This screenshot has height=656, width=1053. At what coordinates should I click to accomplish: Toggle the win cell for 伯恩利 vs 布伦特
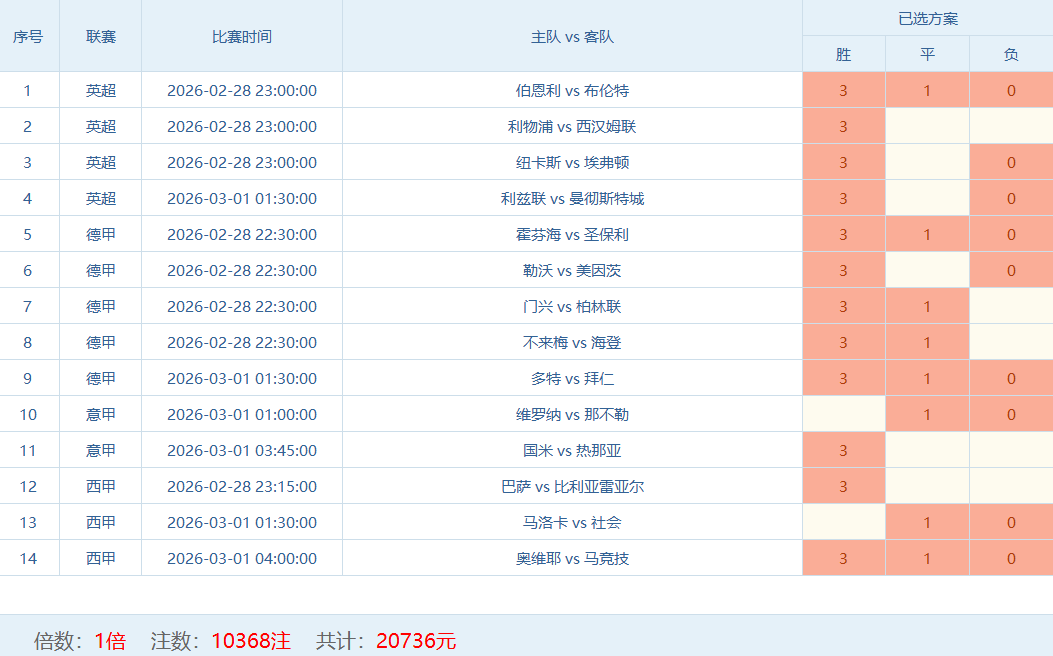tap(843, 91)
